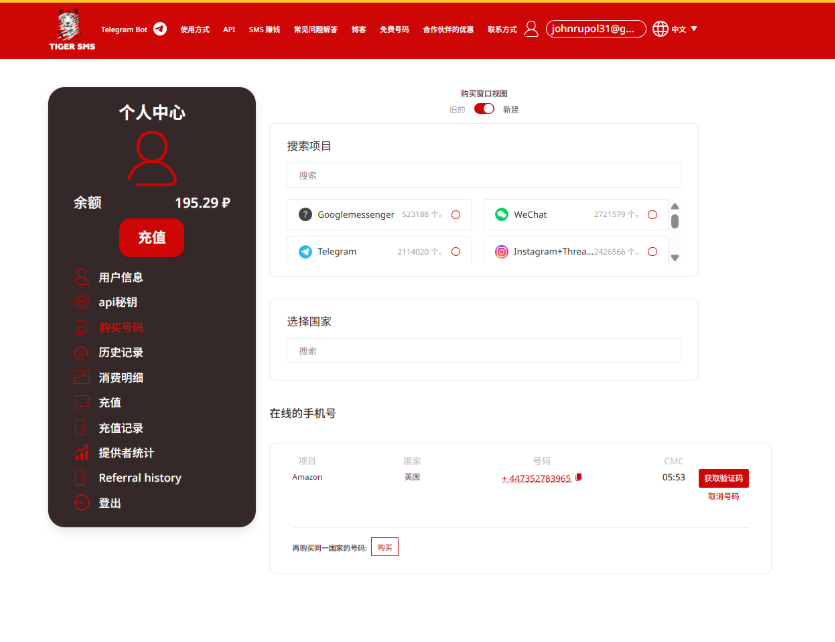The width and height of the screenshot is (835, 642).
Task: Open the Telegram Bot paper-plane icon
Action: pos(160,29)
